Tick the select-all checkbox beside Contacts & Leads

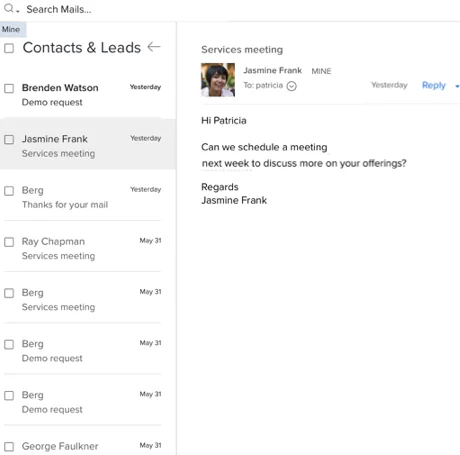coord(9,48)
